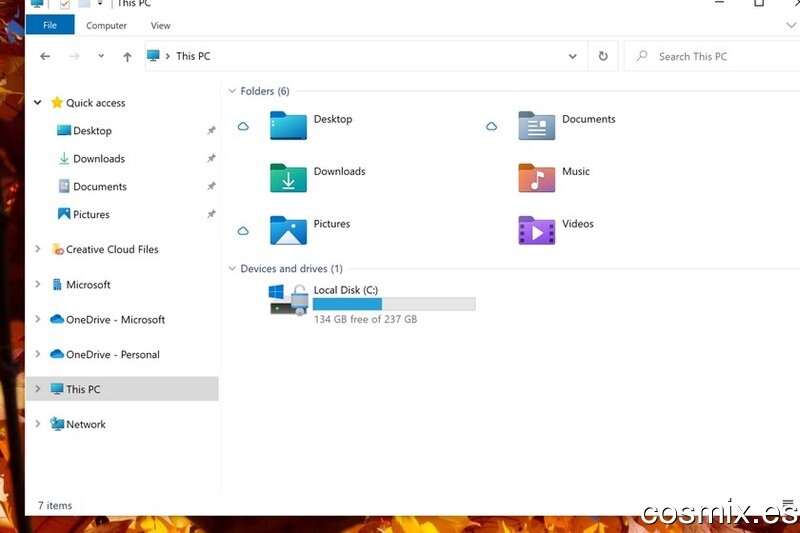Select Microsoft in navigation pane
Image resolution: width=800 pixels, height=533 pixels.
(88, 285)
